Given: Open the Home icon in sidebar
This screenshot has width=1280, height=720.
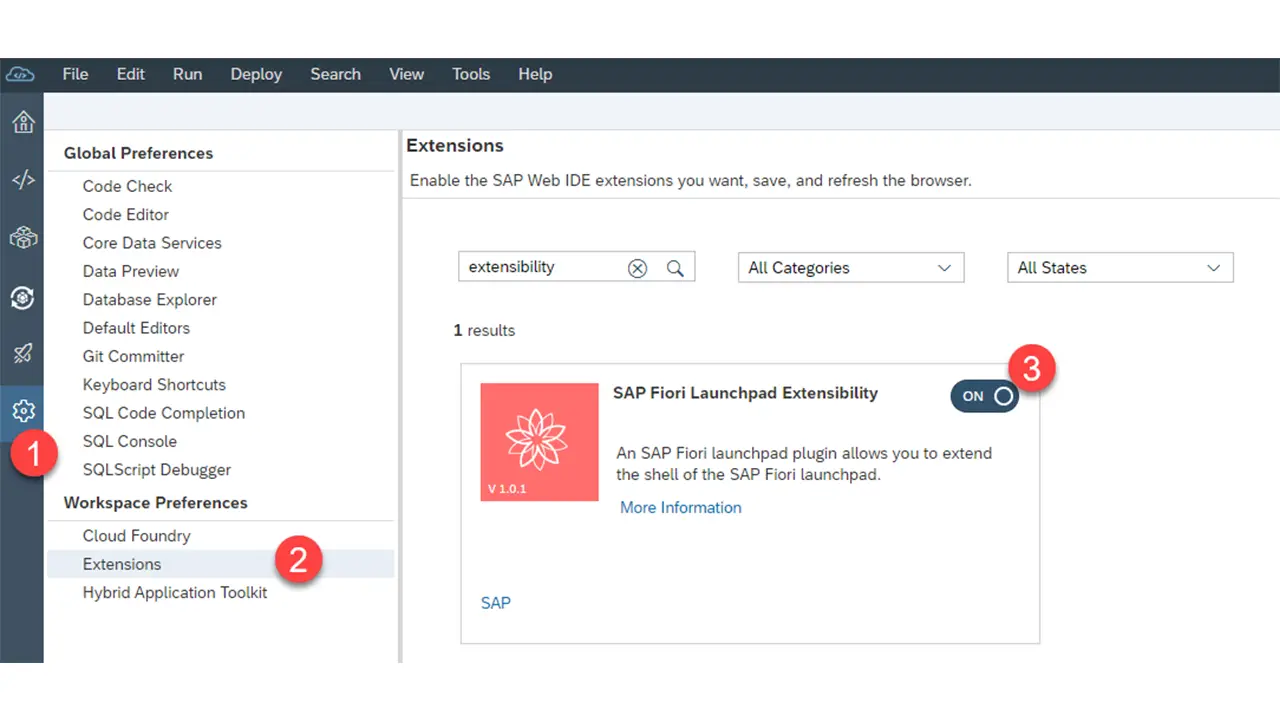Looking at the screenshot, I should (23, 122).
